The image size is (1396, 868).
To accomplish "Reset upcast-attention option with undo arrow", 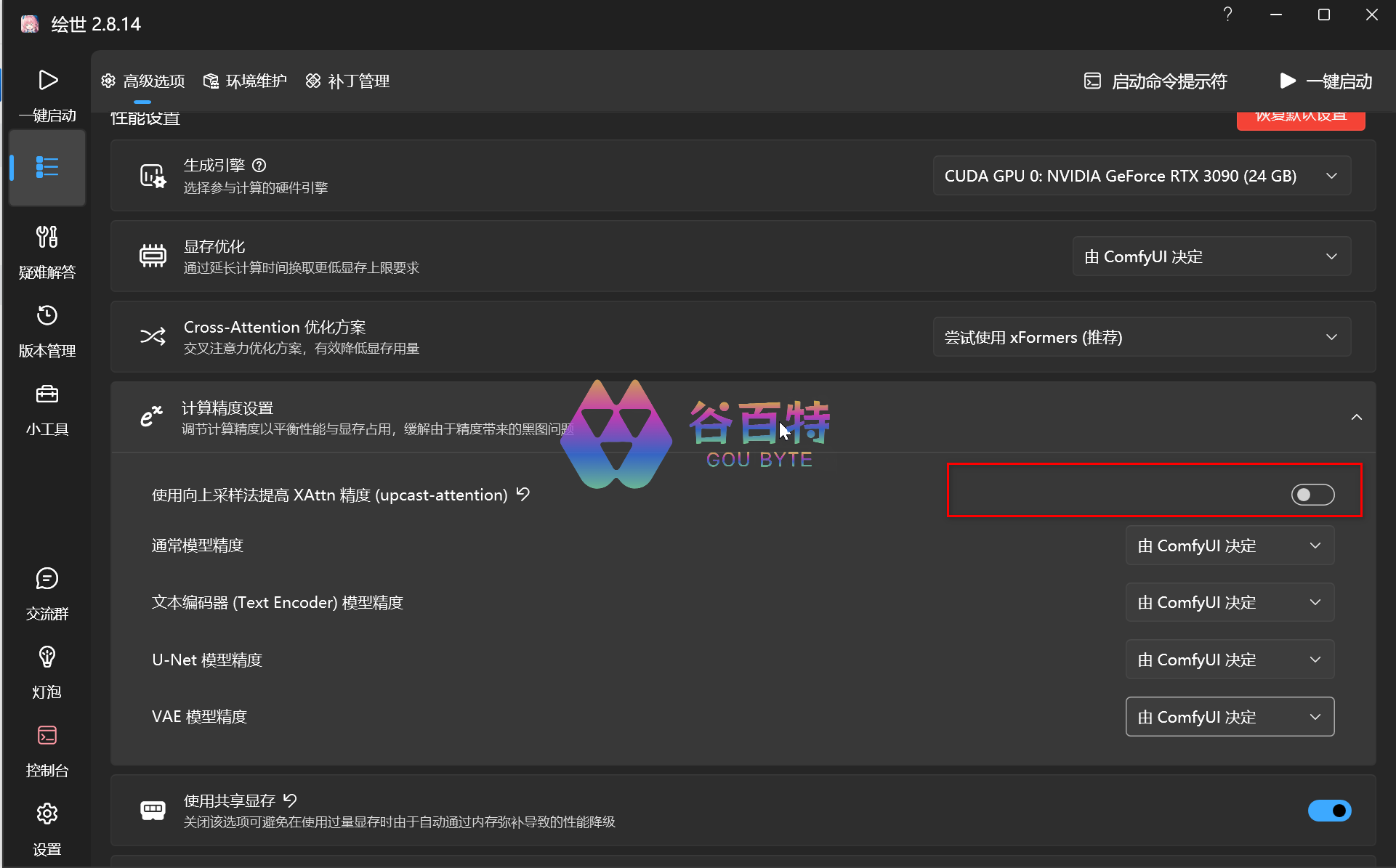I will [x=523, y=495].
